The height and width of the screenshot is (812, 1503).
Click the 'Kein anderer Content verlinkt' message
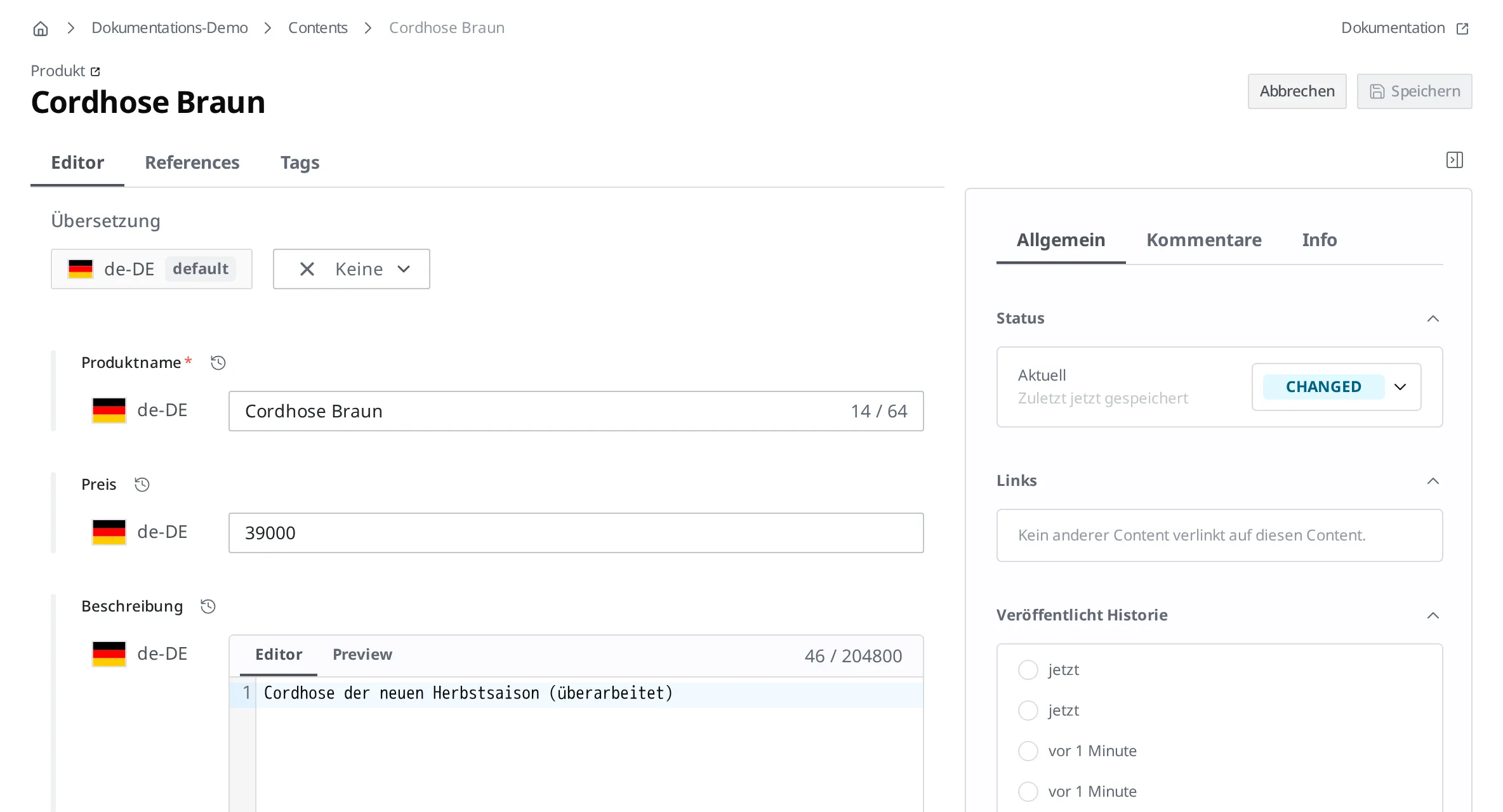coord(1192,535)
